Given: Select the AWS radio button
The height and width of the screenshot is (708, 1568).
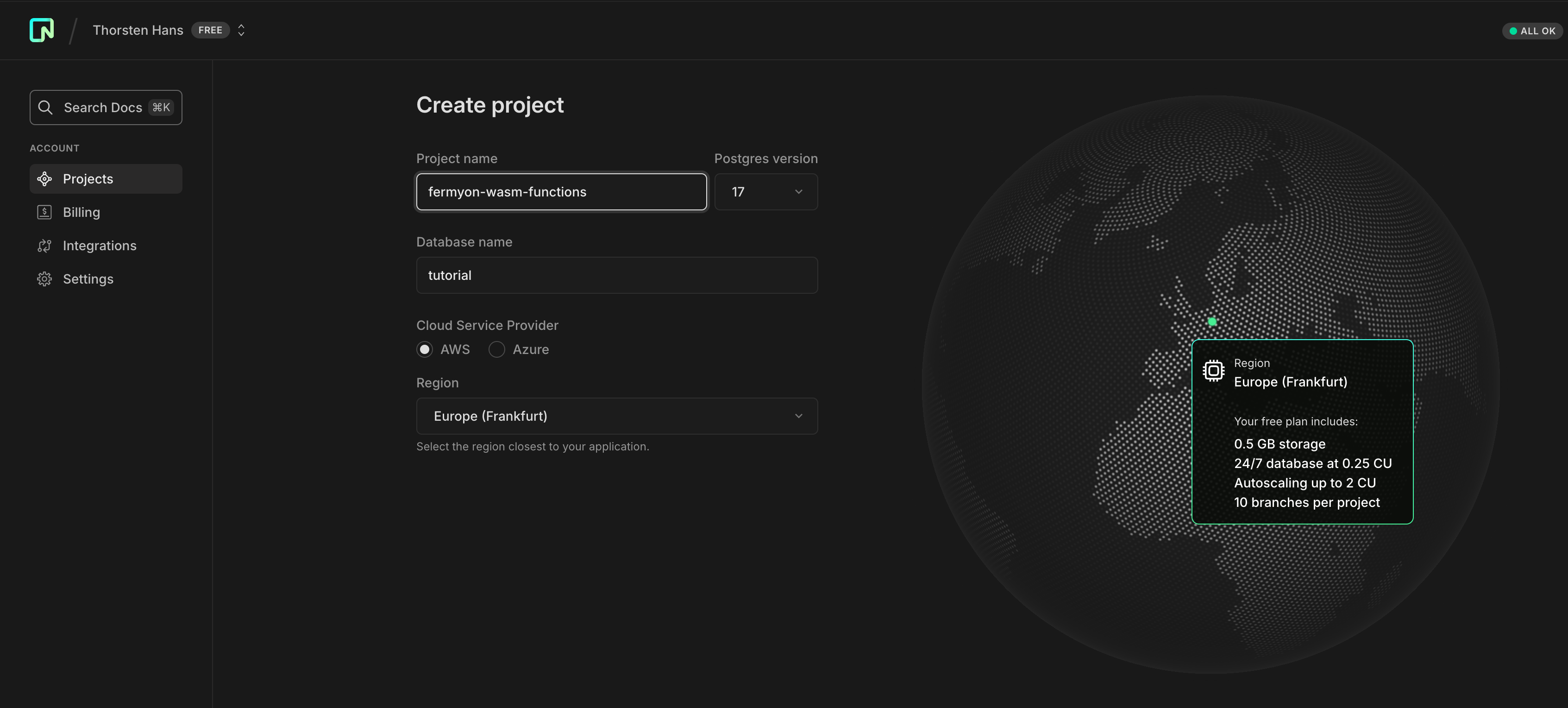Looking at the screenshot, I should [425, 350].
